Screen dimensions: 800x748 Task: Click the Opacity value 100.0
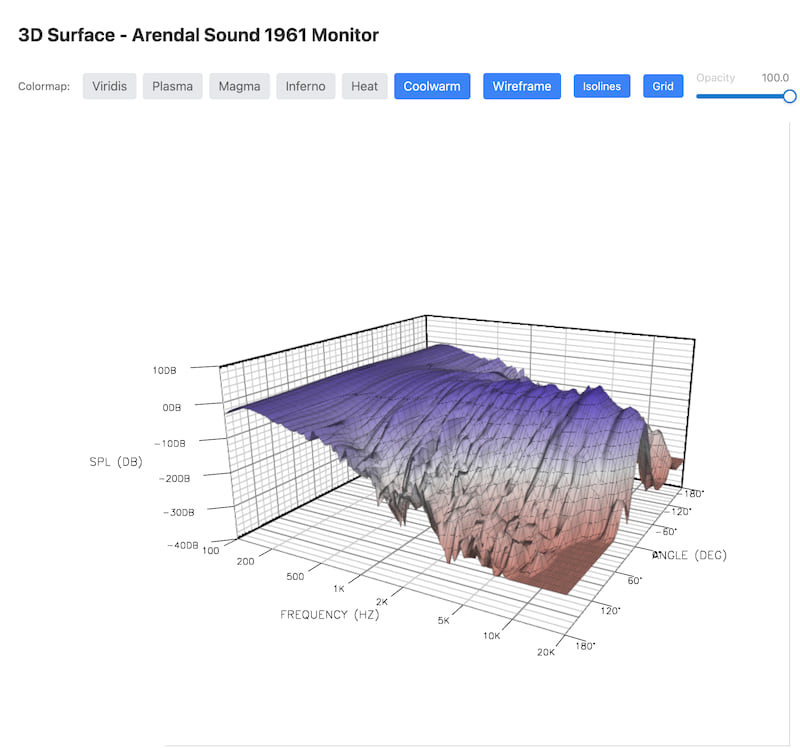775,77
